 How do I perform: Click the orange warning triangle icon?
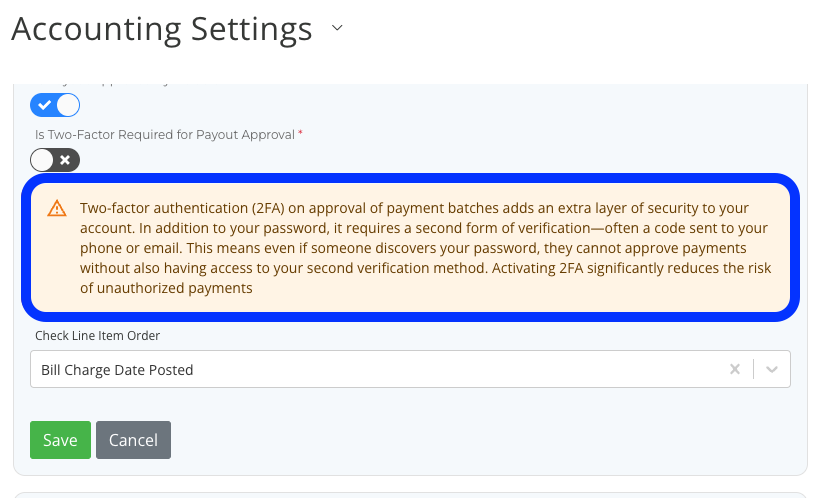[x=57, y=209]
